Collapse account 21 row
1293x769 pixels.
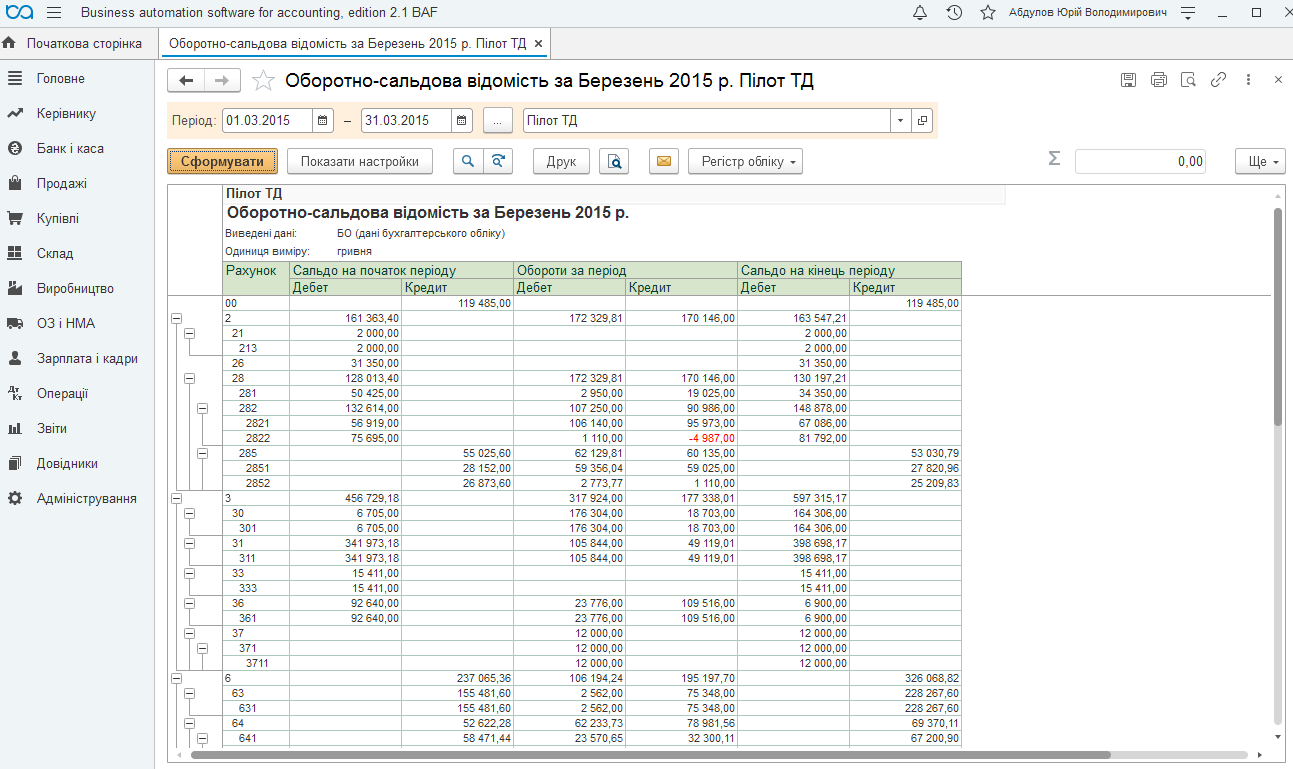189,333
